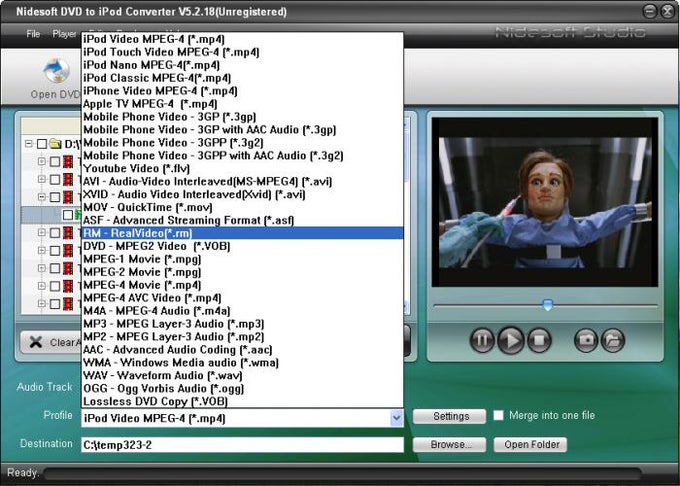
Task: Select 3GPP with AAC Audio (*.3g2)
Action: coord(242,156)
